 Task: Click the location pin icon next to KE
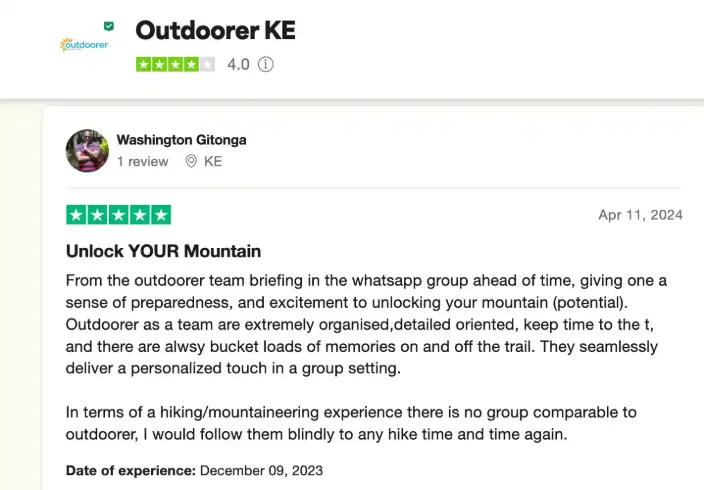point(191,161)
